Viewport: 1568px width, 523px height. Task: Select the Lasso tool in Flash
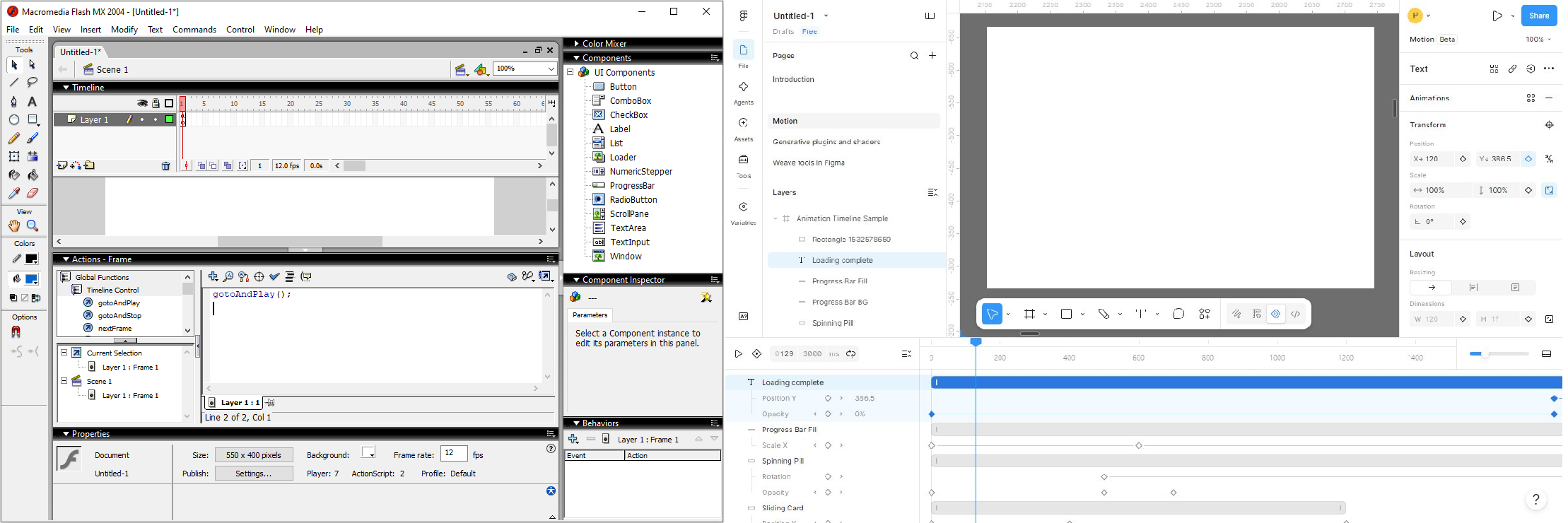[x=33, y=83]
